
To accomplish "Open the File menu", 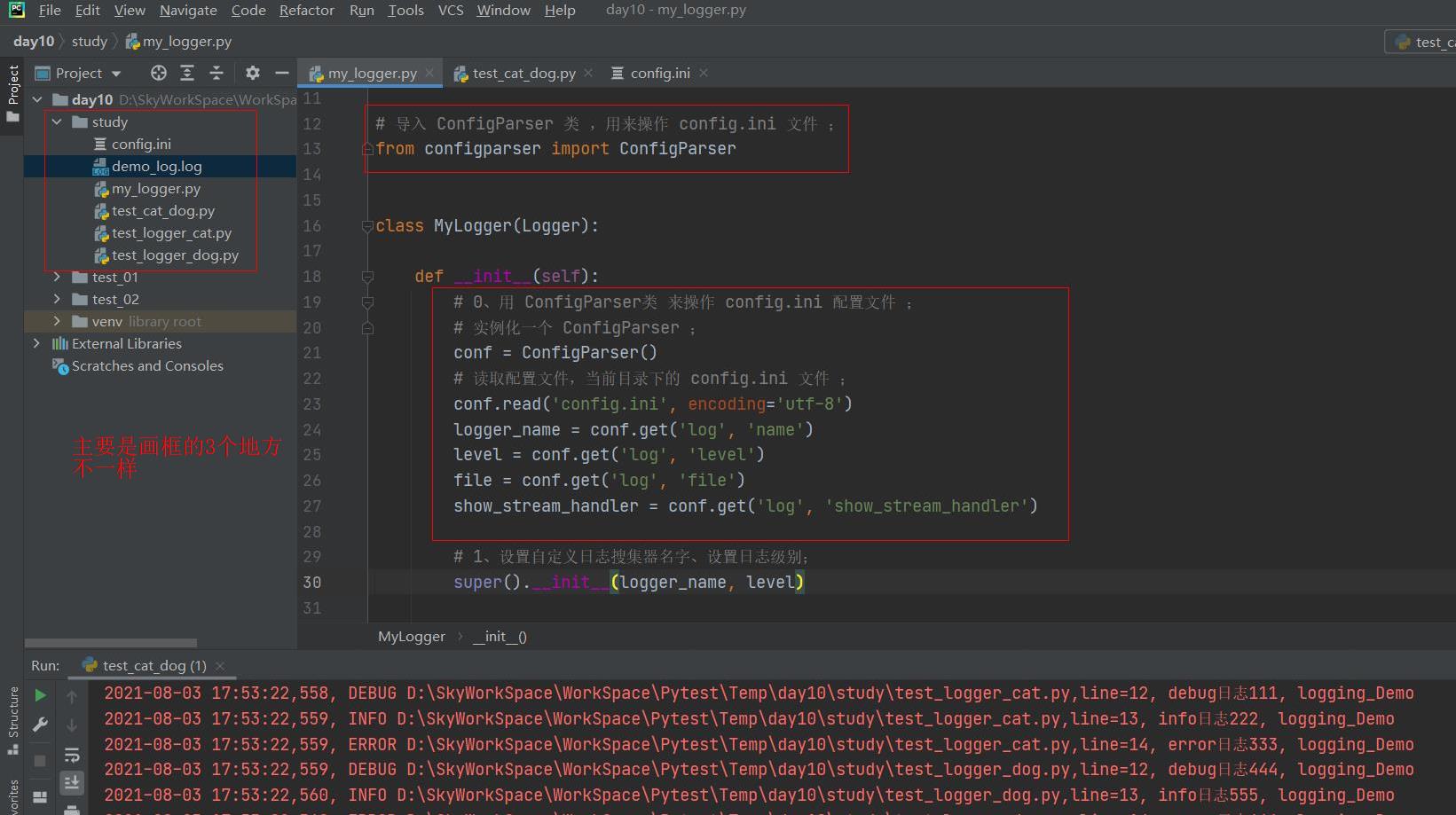I will 50,10.
